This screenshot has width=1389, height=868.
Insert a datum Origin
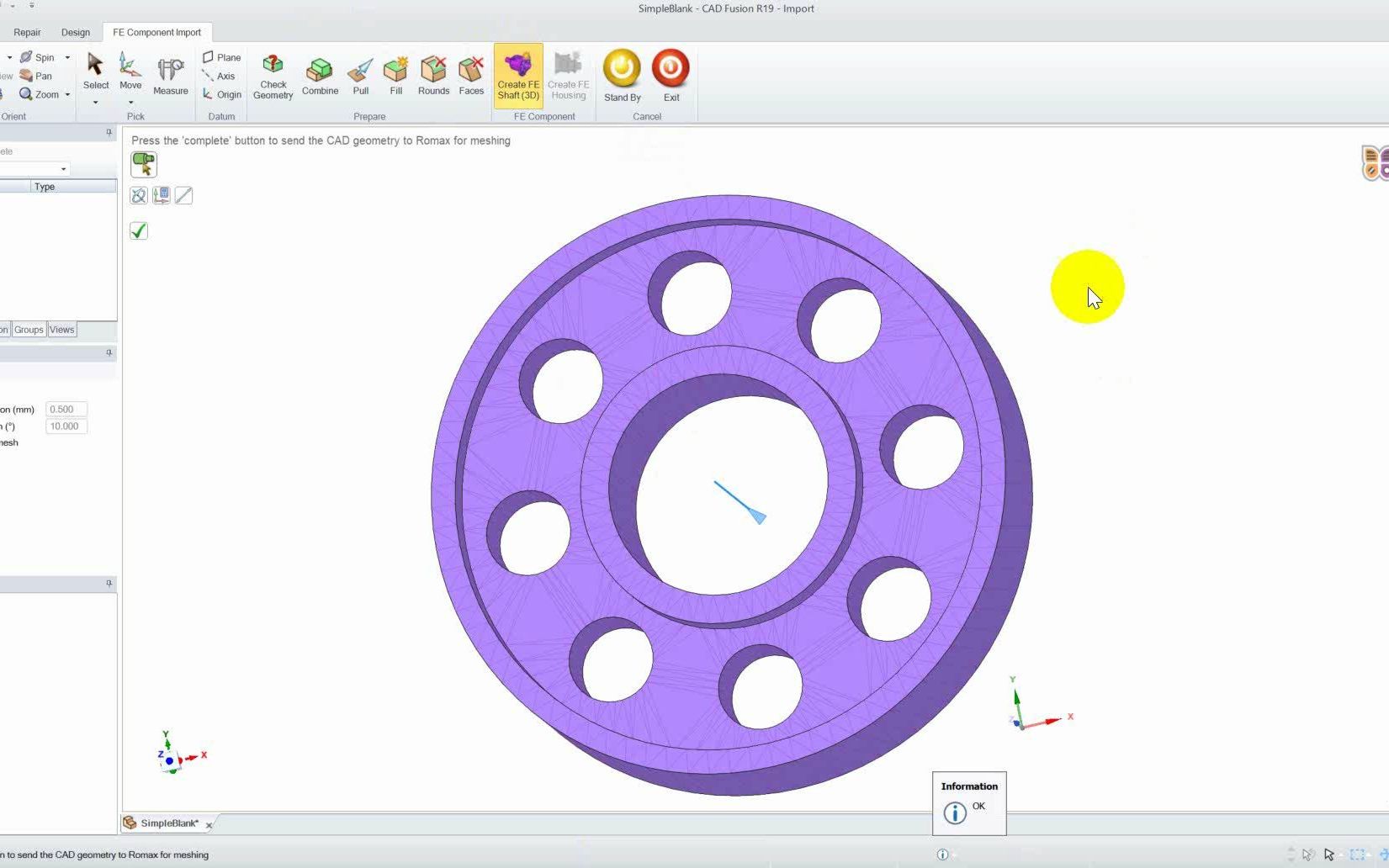(222, 94)
